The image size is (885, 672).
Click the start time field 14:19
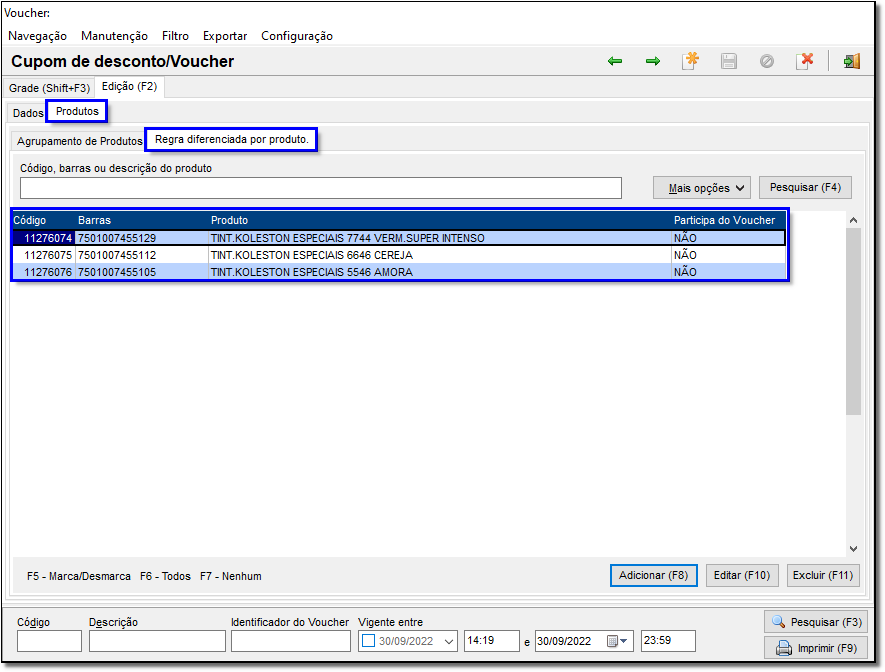tap(491, 641)
